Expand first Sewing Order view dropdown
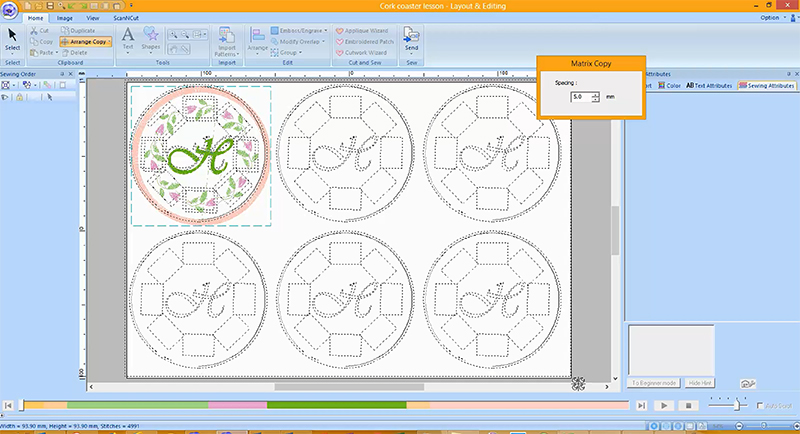 point(14,85)
